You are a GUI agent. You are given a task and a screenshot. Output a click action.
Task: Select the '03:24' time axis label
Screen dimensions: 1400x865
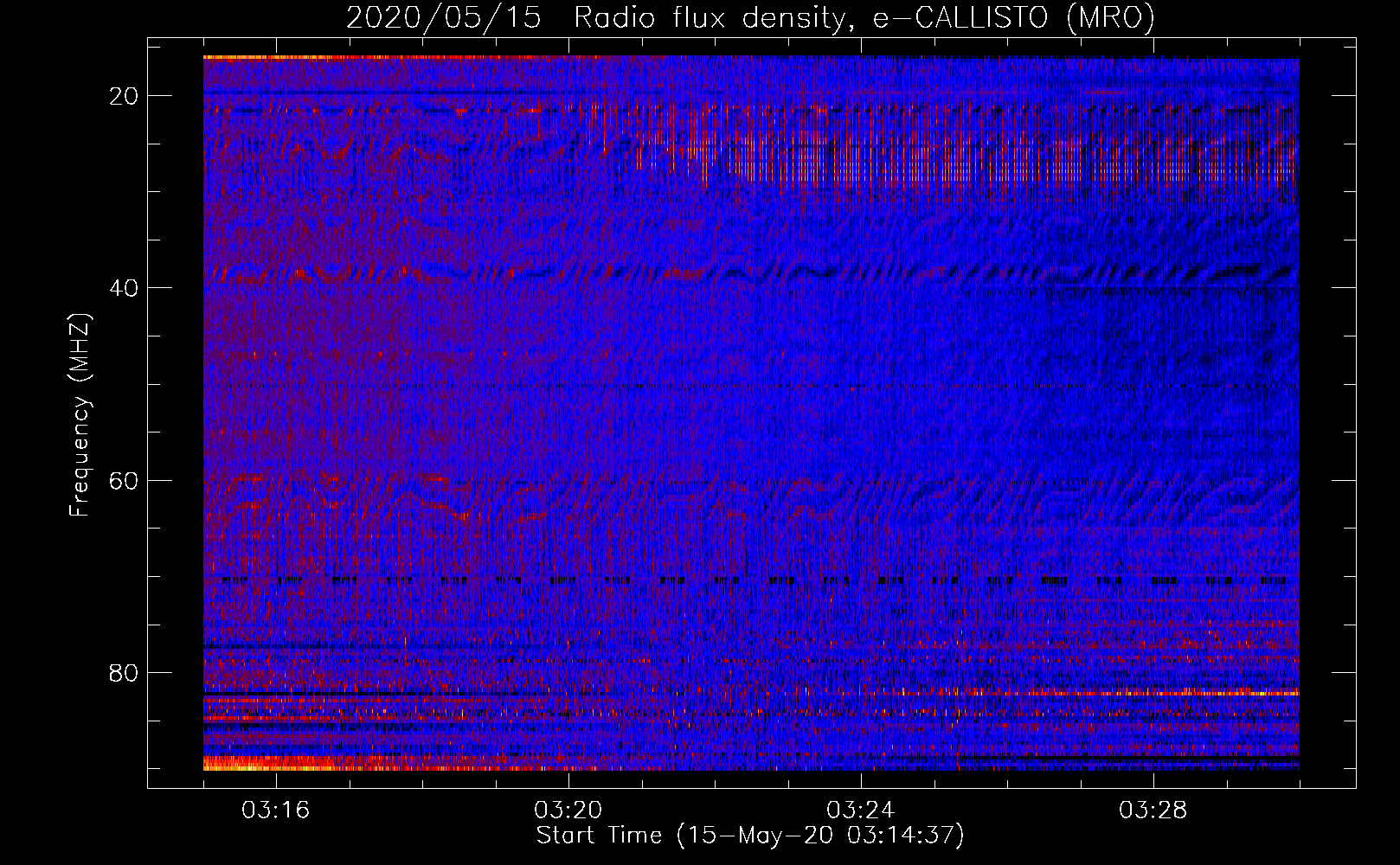point(861,811)
